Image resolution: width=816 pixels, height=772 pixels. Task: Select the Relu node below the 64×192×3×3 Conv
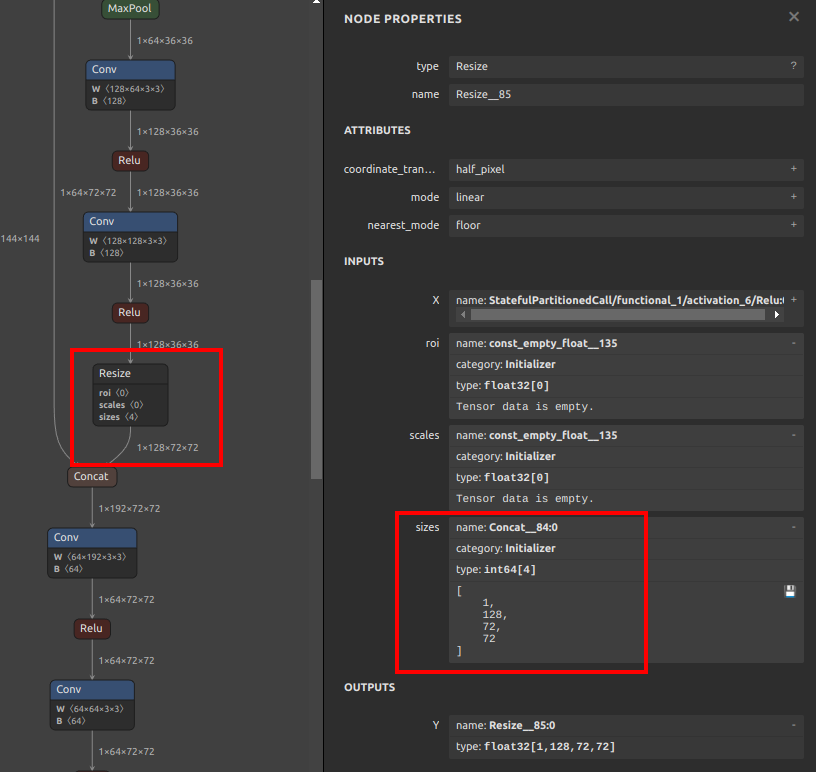[92, 628]
